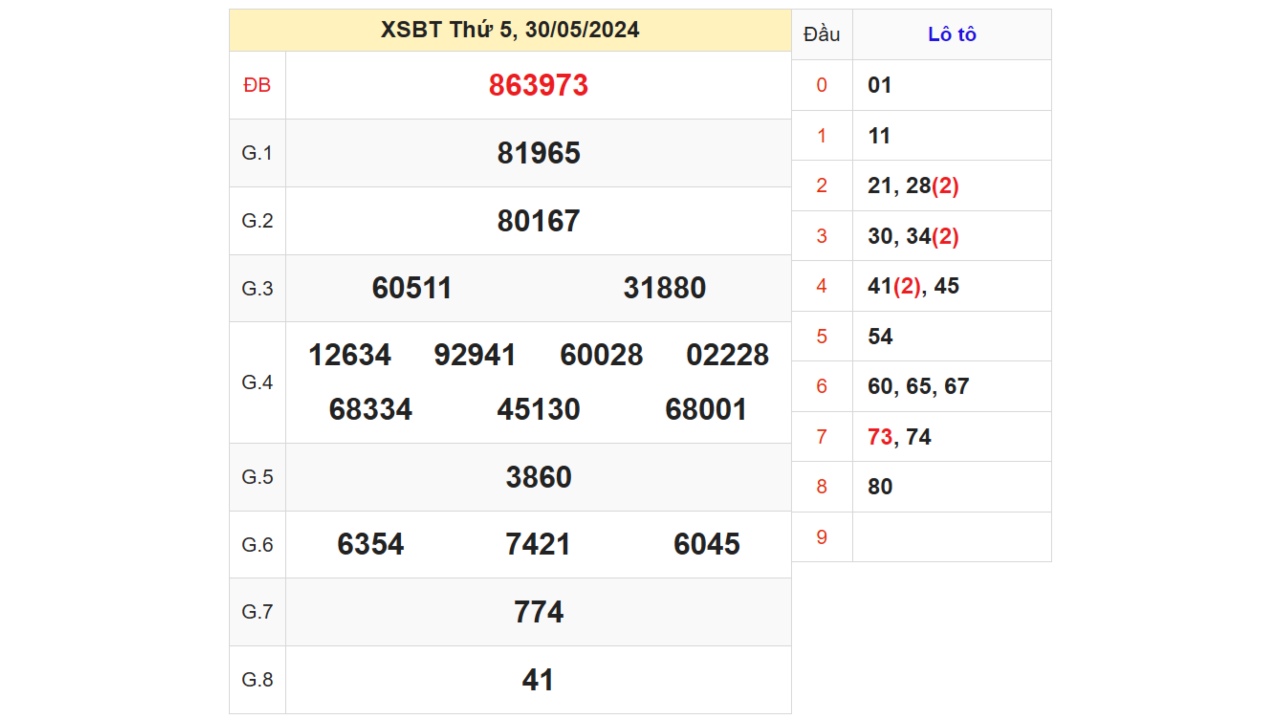Select the G.1 number 81965
This screenshot has height=720, width=1280.
[538, 153]
